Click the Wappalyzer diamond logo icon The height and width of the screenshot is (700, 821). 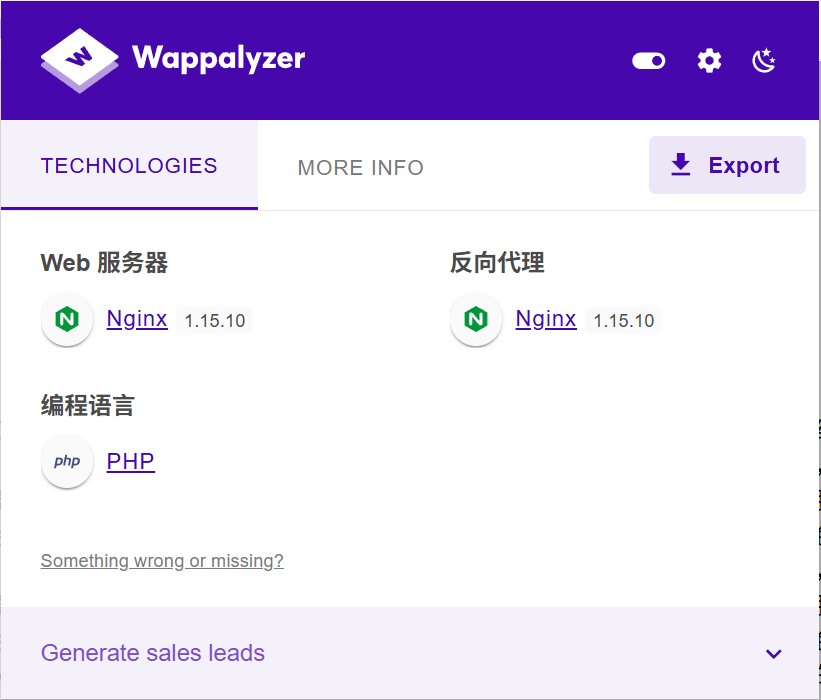pyautogui.click(x=80, y=60)
